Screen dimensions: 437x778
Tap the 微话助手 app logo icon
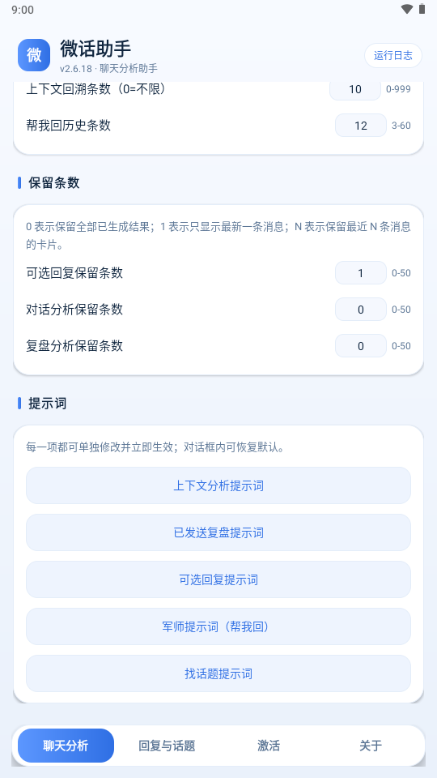(x=34, y=55)
